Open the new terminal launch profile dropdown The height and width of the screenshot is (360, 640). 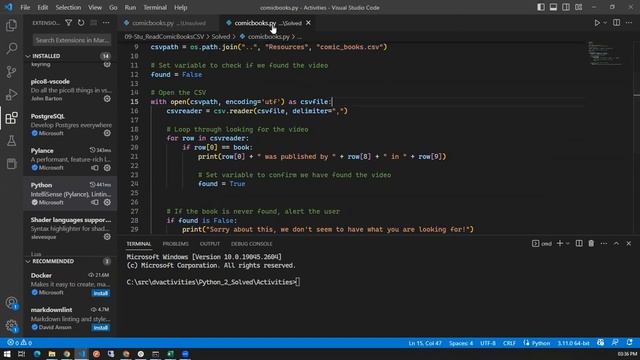(567, 244)
